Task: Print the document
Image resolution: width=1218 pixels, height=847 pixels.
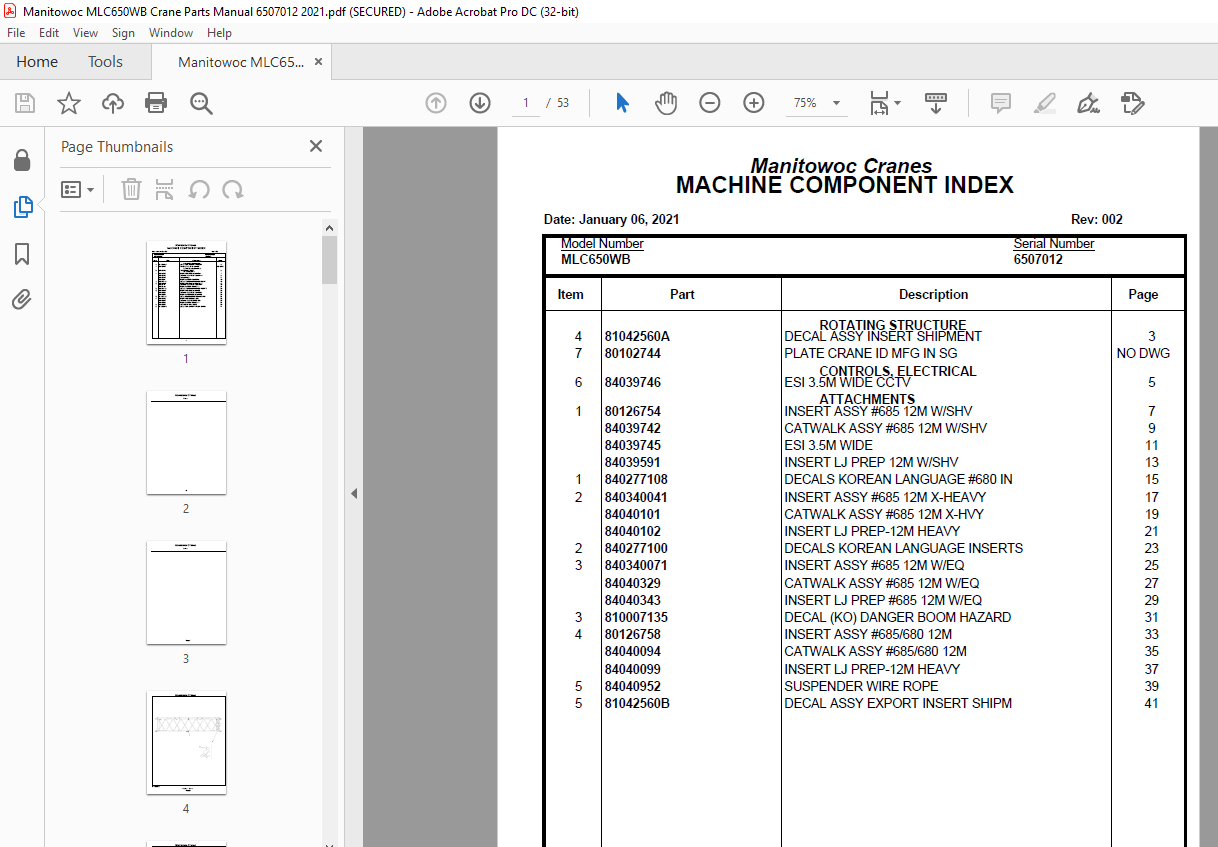Action: (x=156, y=103)
